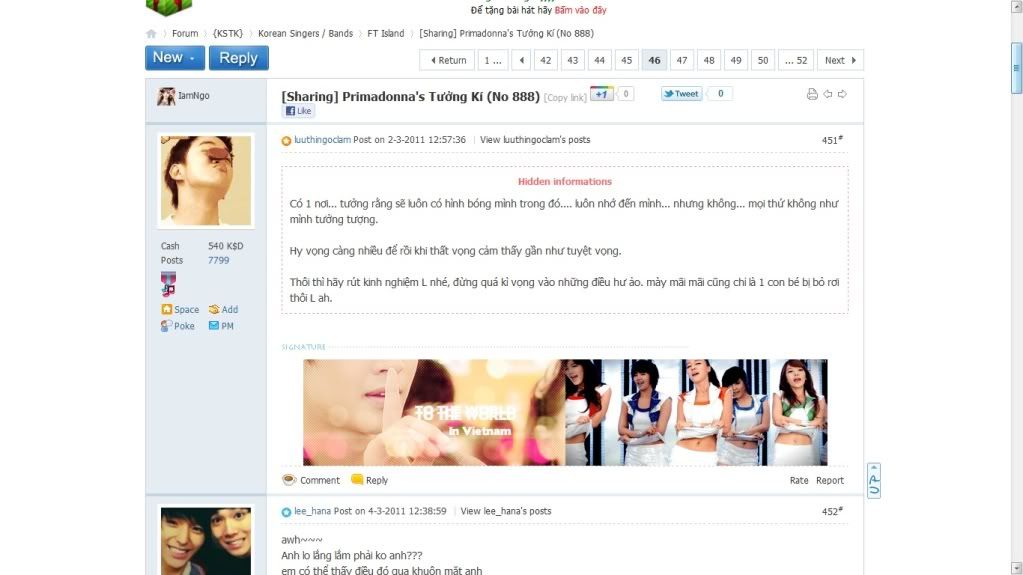The width and height of the screenshot is (1023, 575).
Task: Open the medal icon under Posts
Action: tap(168, 284)
